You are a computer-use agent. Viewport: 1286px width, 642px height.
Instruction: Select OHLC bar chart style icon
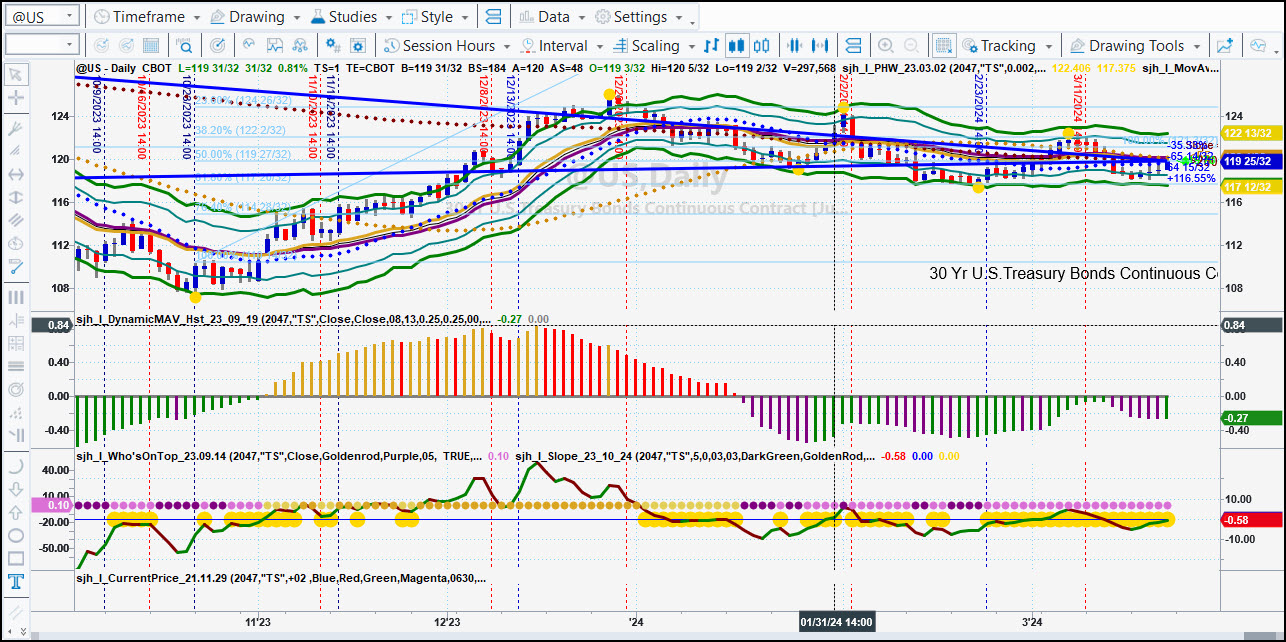711,46
